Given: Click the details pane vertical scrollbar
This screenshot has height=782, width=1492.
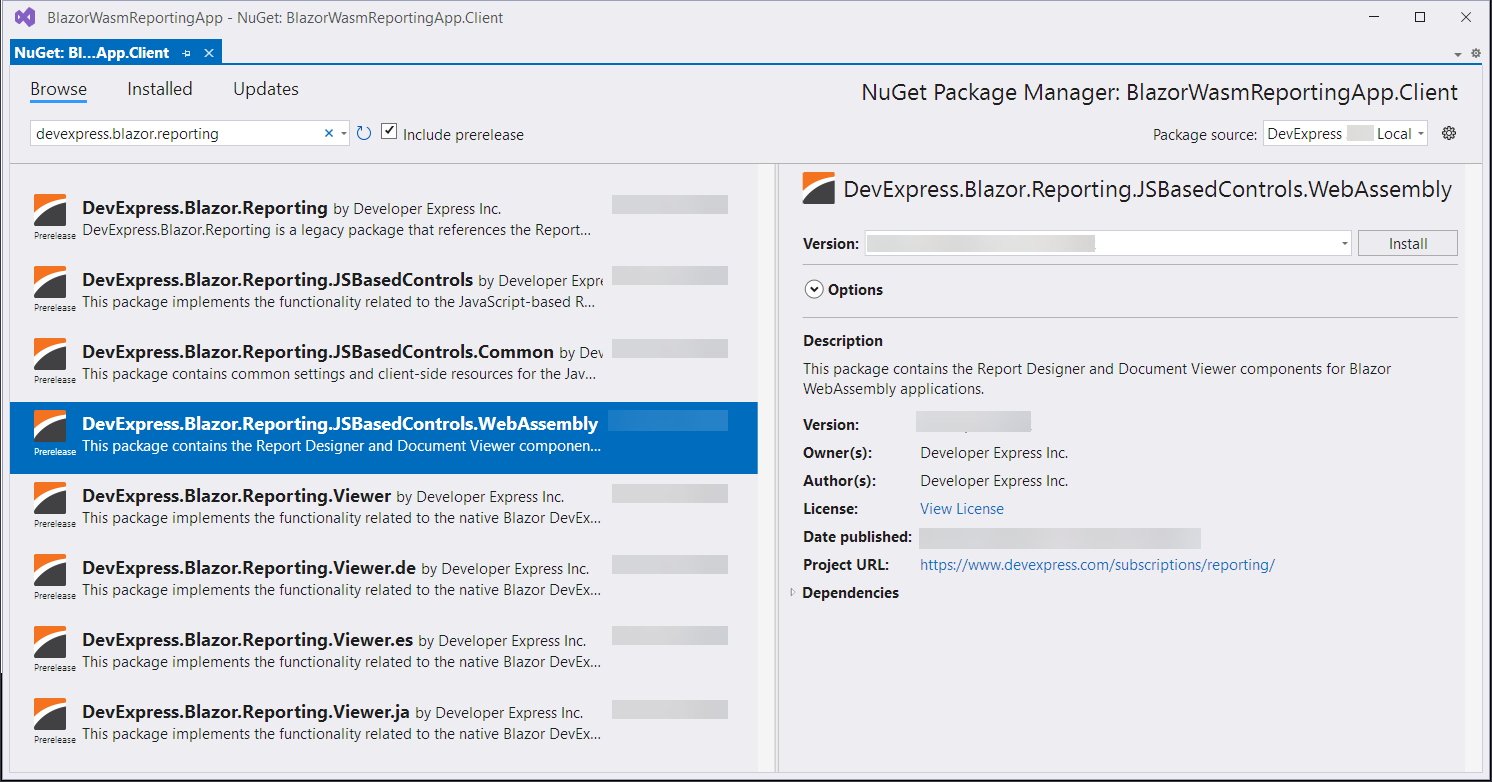Looking at the screenshot, I should 1473,468.
